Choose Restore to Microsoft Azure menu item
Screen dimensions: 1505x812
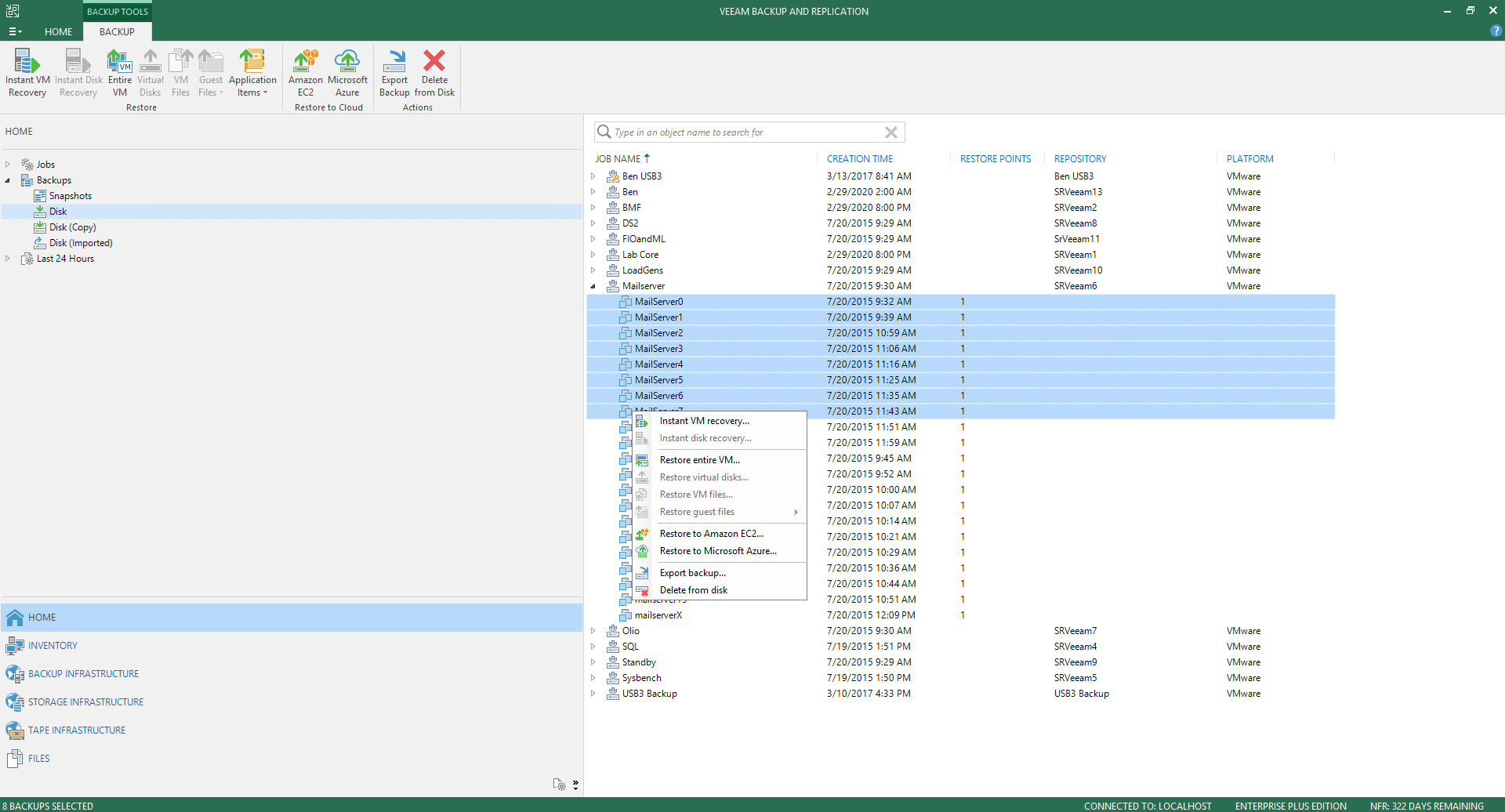720,551
